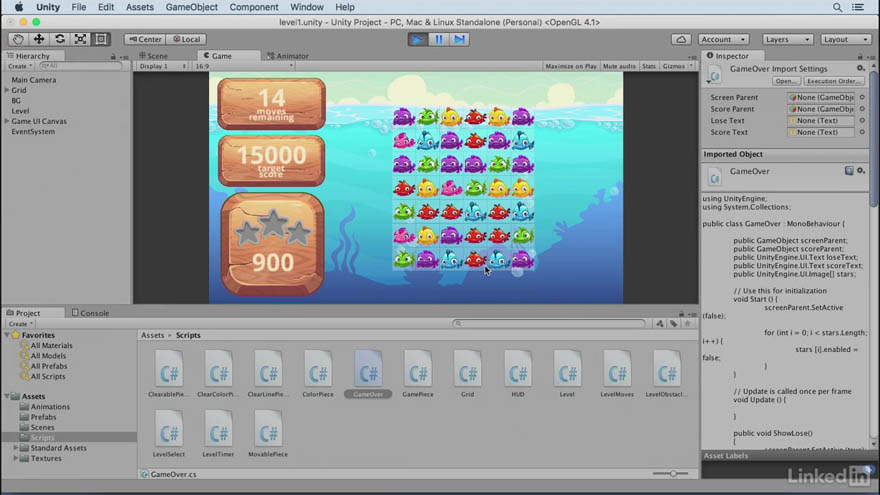Pause the game playback
The width and height of the screenshot is (880, 495).
[x=438, y=39]
